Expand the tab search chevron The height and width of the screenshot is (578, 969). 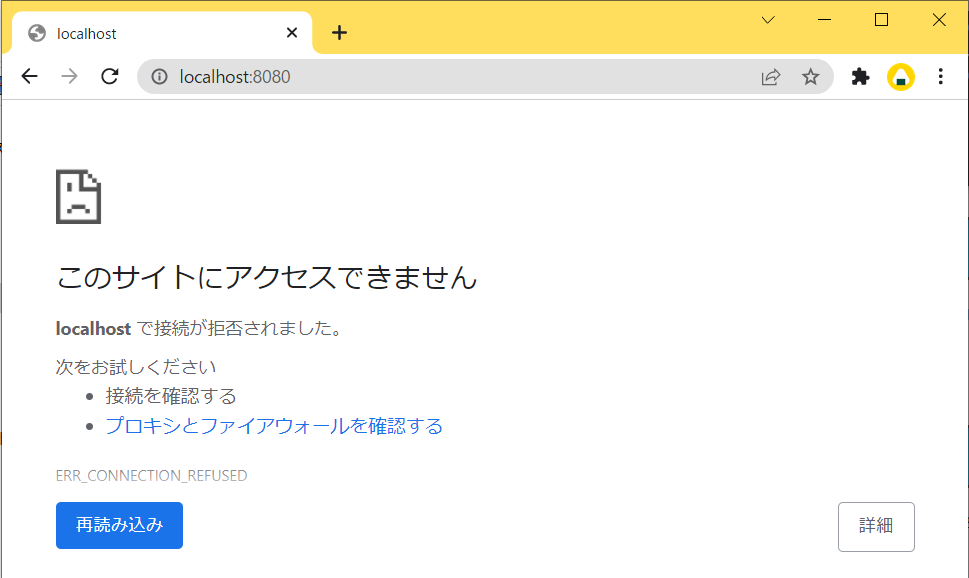coord(768,20)
